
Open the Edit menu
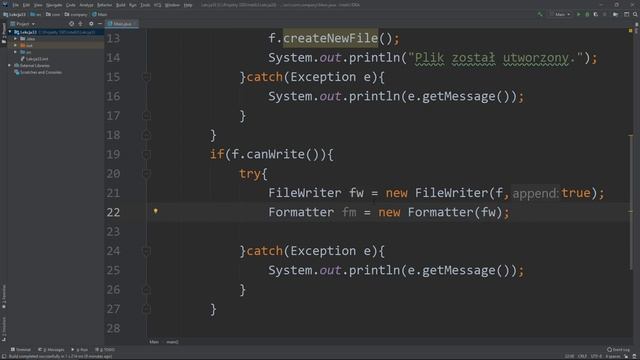coord(26,5)
